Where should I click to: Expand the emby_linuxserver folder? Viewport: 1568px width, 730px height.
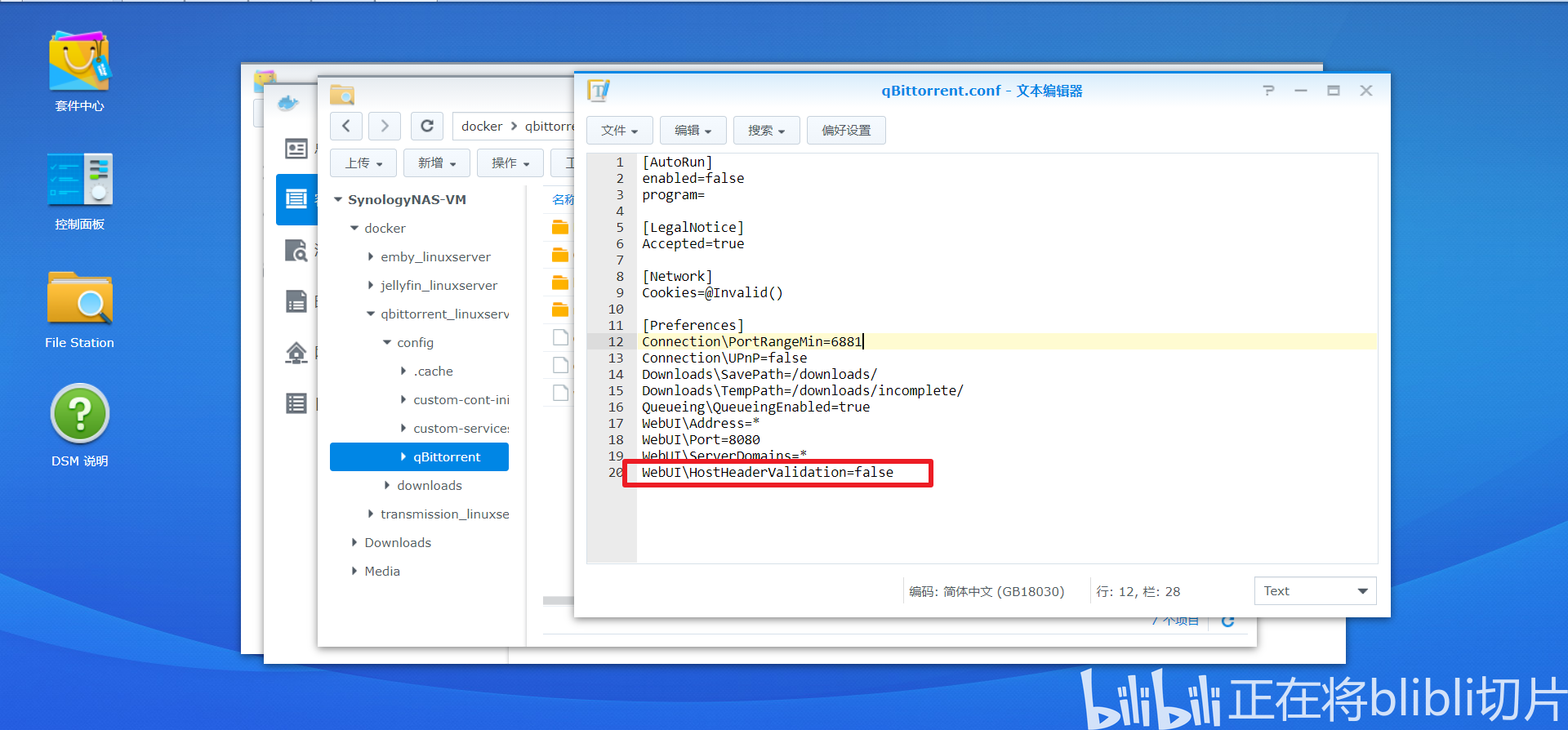(371, 257)
